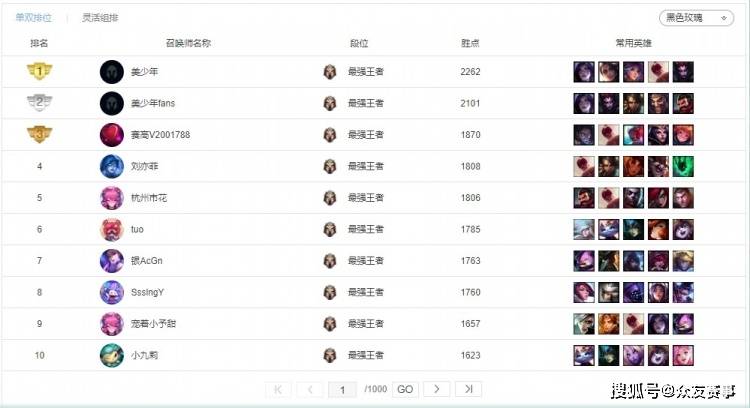Click the GO button in pagination
750x408 pixels.
pyautogui.click(x=404, y=389)
